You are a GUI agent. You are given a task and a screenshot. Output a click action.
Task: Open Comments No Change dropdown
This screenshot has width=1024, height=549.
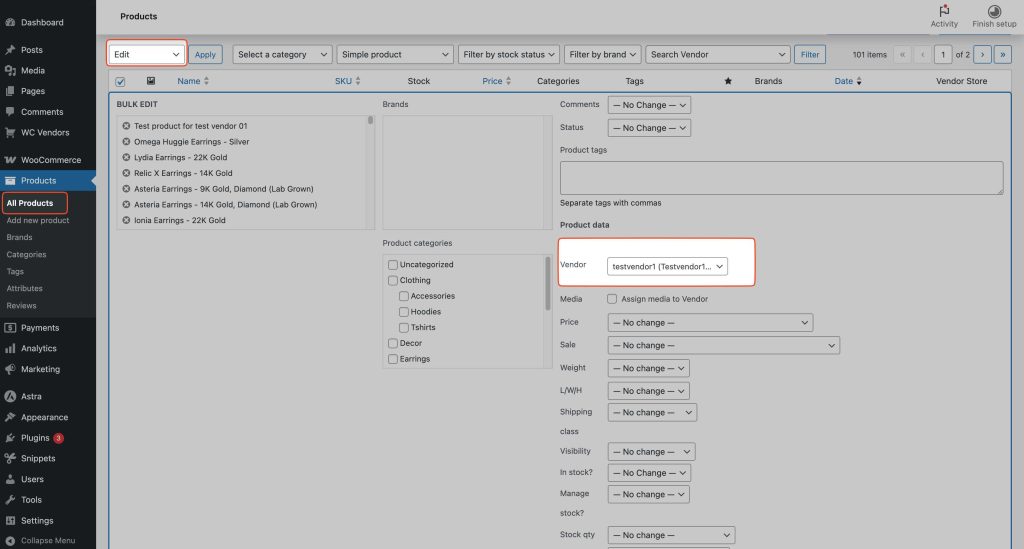point(649,105)
